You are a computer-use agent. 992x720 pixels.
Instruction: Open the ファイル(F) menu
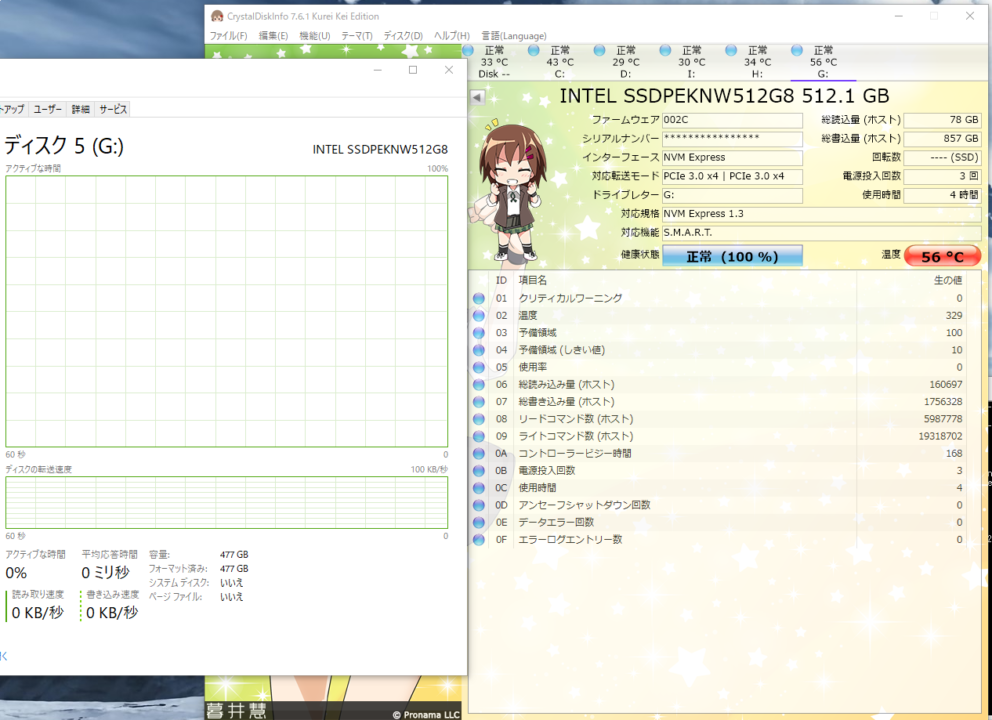tap(228, 36)
